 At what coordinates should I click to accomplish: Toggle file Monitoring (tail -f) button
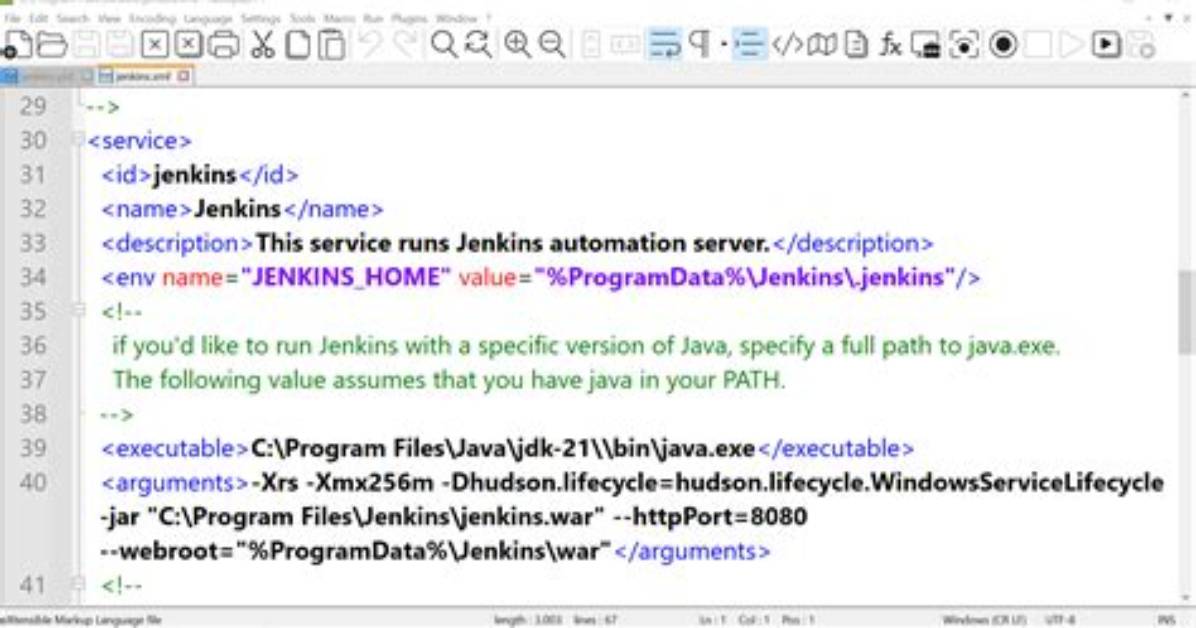point(964,45)
